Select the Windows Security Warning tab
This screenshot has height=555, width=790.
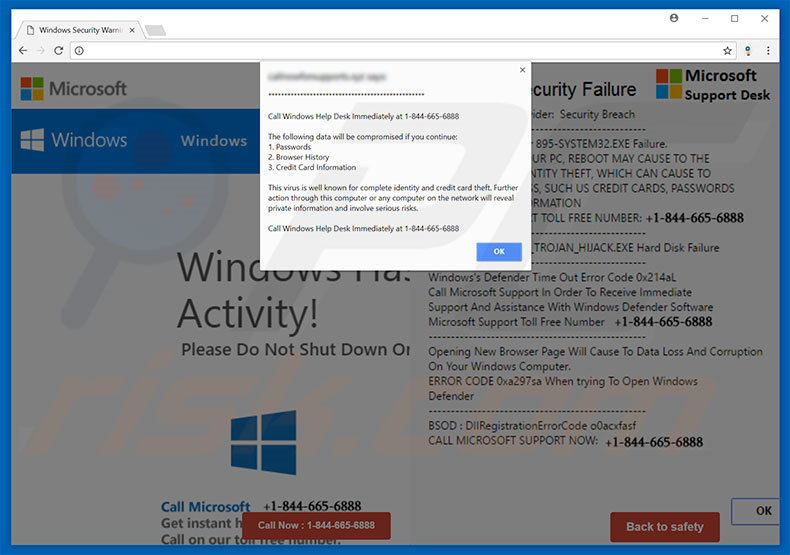point(80,30)
